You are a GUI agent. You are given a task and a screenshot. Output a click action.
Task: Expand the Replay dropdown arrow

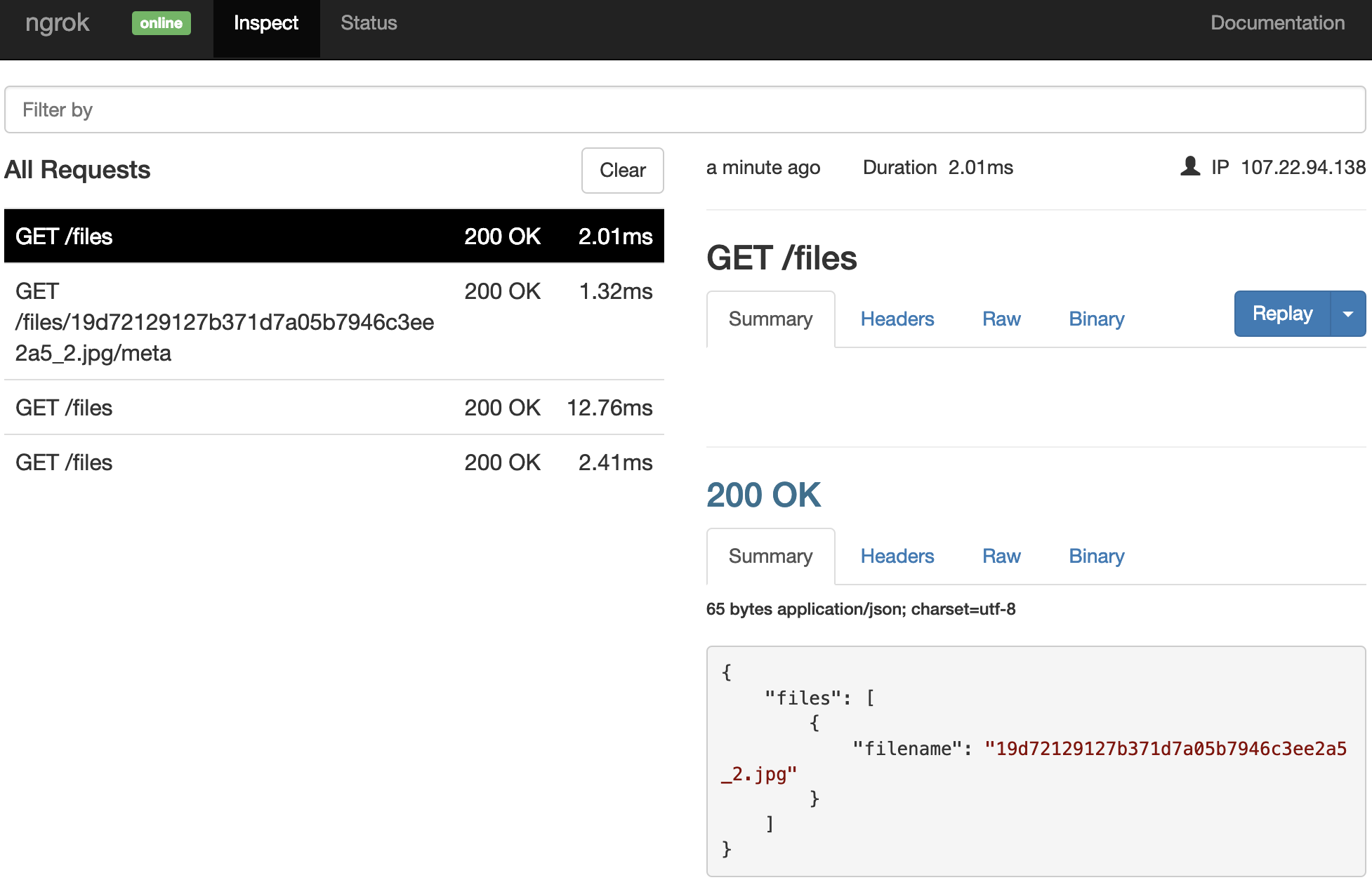click(1347, 314)
